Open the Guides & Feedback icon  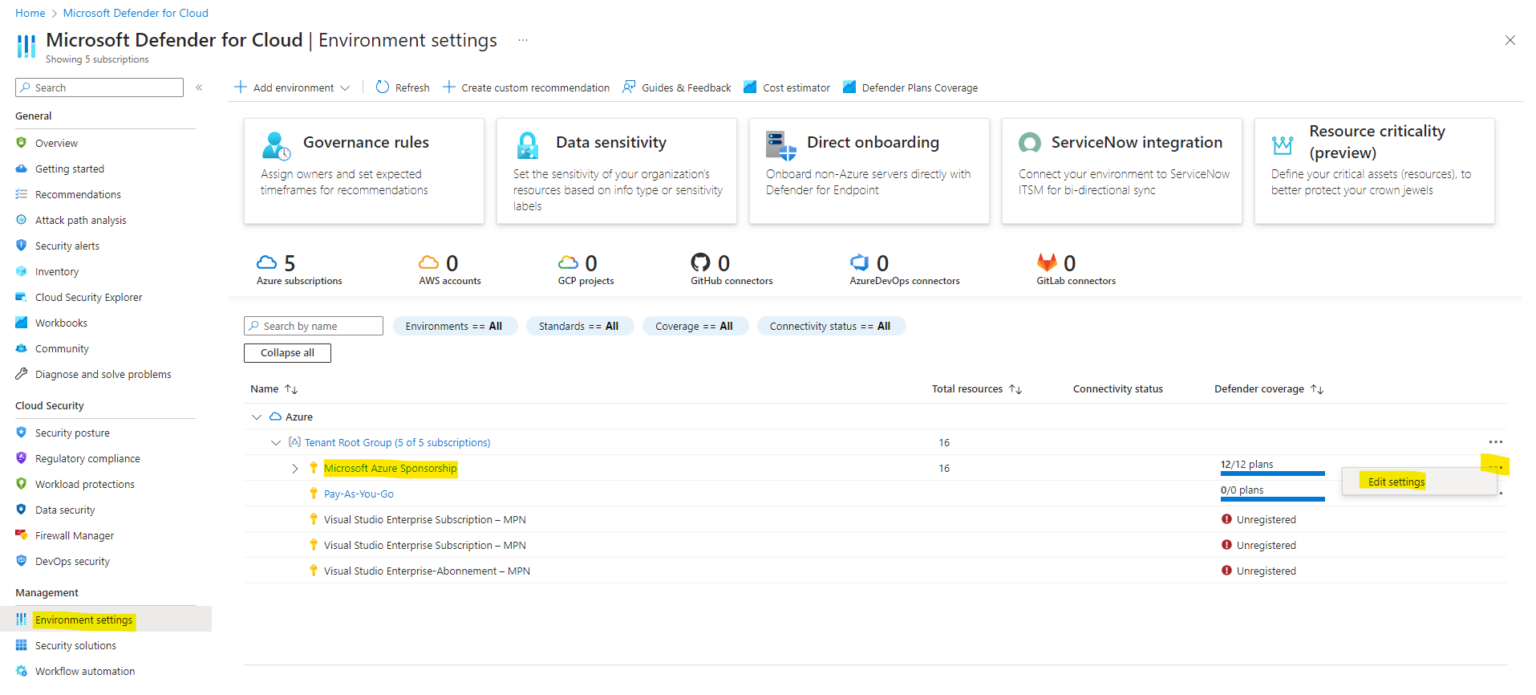coord(627,87)
